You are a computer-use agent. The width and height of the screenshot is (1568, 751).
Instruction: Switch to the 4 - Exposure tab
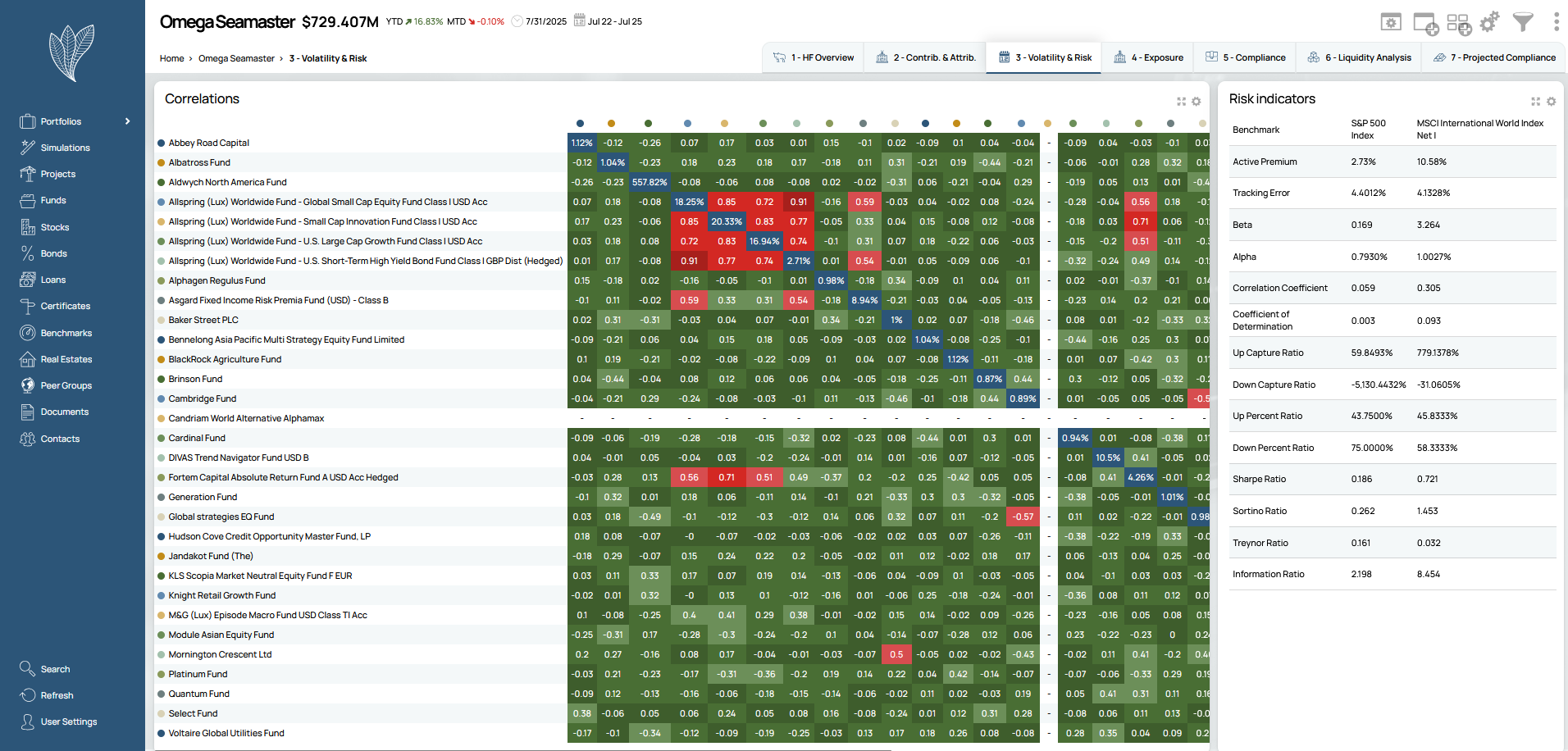pyautogui.click(x=1148, y=57)
